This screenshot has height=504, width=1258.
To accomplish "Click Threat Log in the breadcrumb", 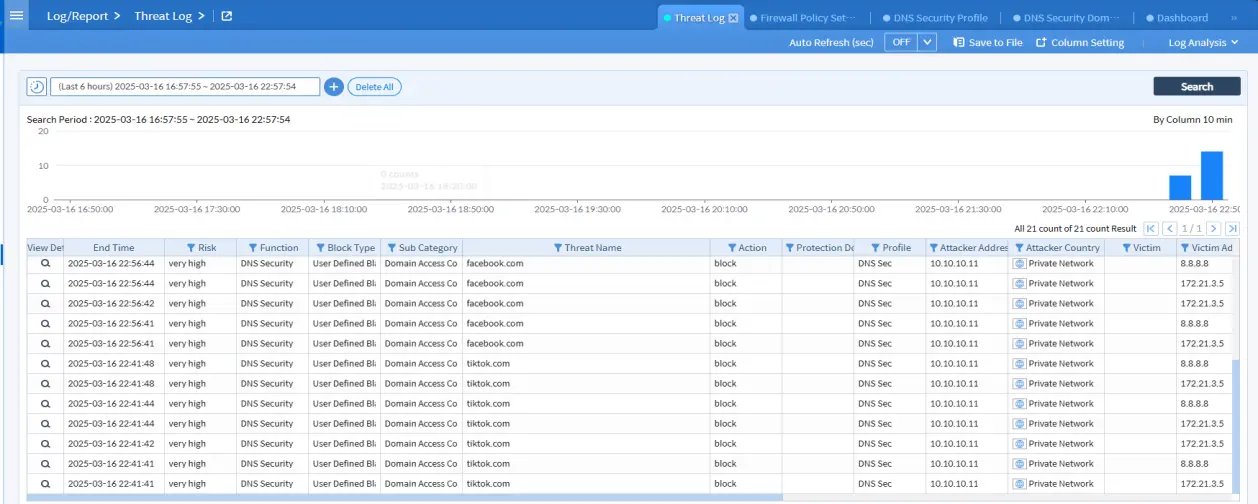I will pos(163,16).
